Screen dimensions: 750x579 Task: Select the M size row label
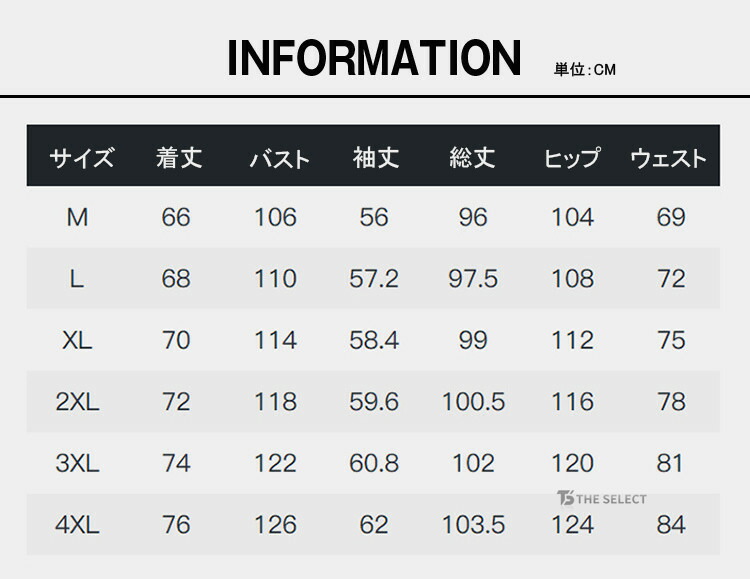pos(77,217)
